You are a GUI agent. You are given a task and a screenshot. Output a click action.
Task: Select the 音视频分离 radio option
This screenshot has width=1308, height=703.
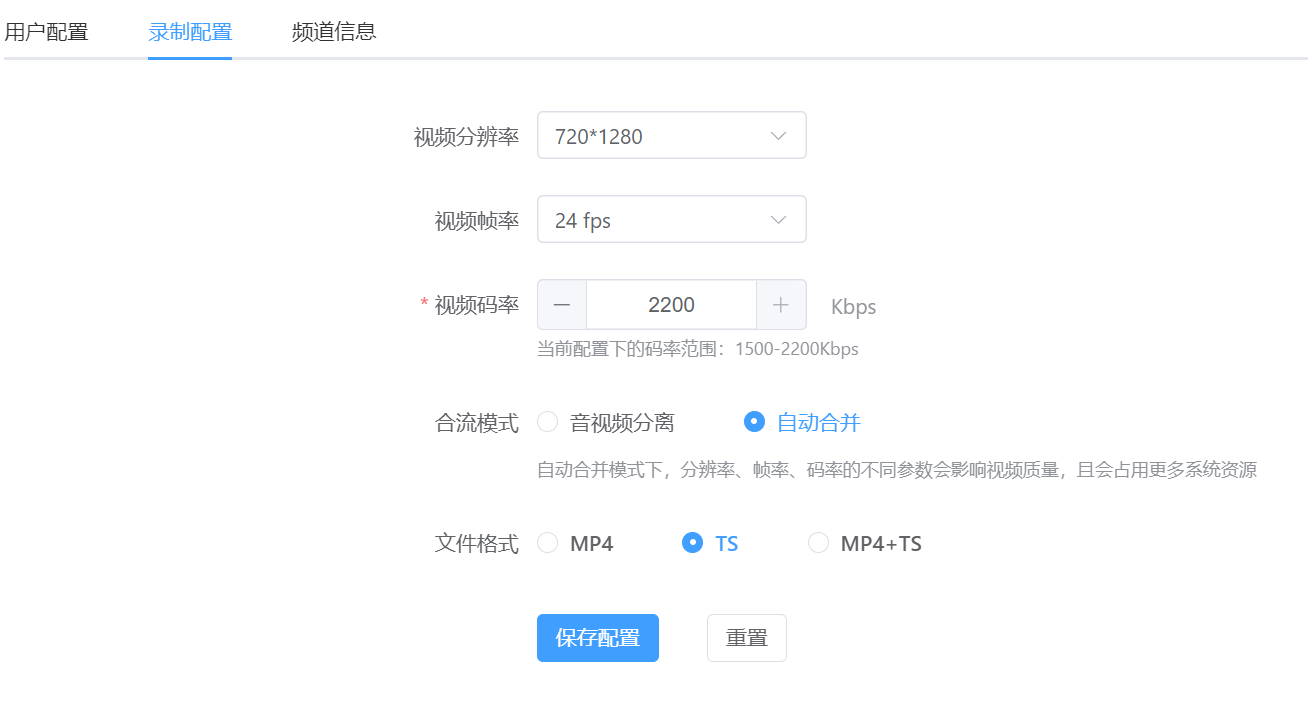point(548,422)
